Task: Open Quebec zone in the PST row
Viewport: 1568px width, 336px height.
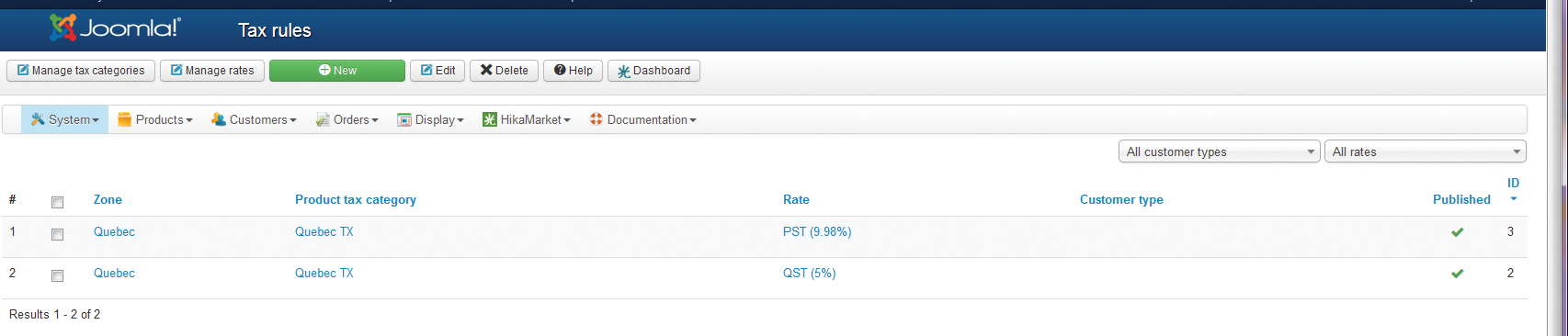Action: (114, 231)
